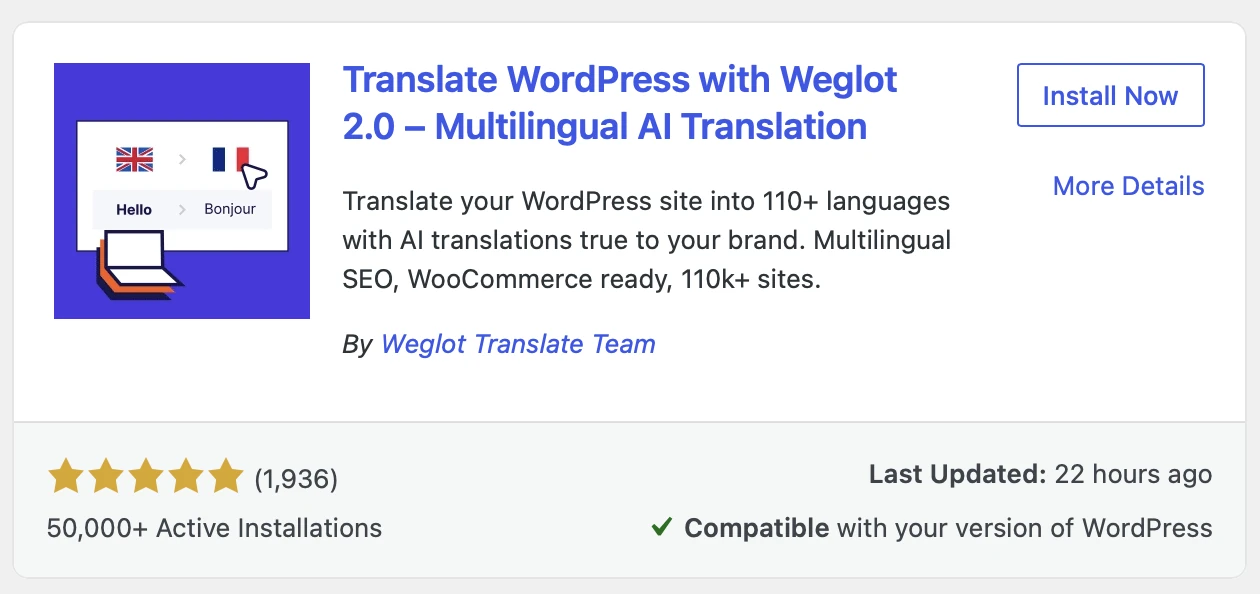The height and width of the screenshot is (594, 1260).
Task: Visit the Weglot Translate Team author link
Action: click(x=518, y=344)
